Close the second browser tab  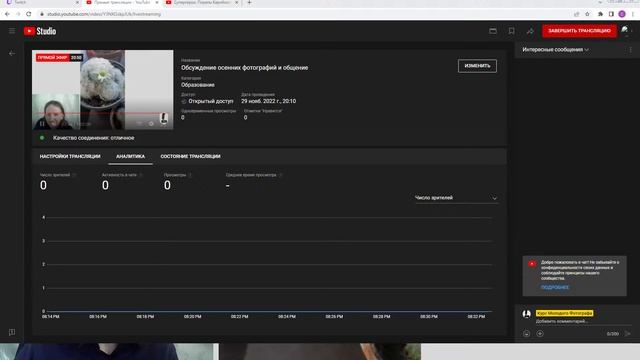click(157, 2)
